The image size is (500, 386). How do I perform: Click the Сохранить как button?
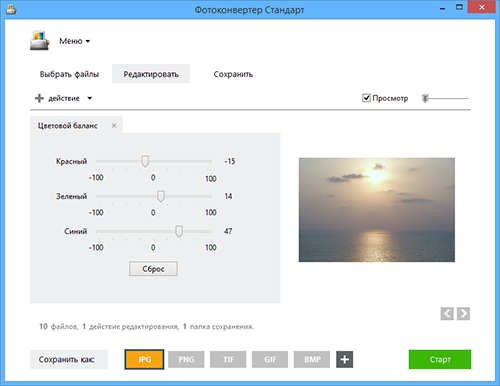[69, 359]
